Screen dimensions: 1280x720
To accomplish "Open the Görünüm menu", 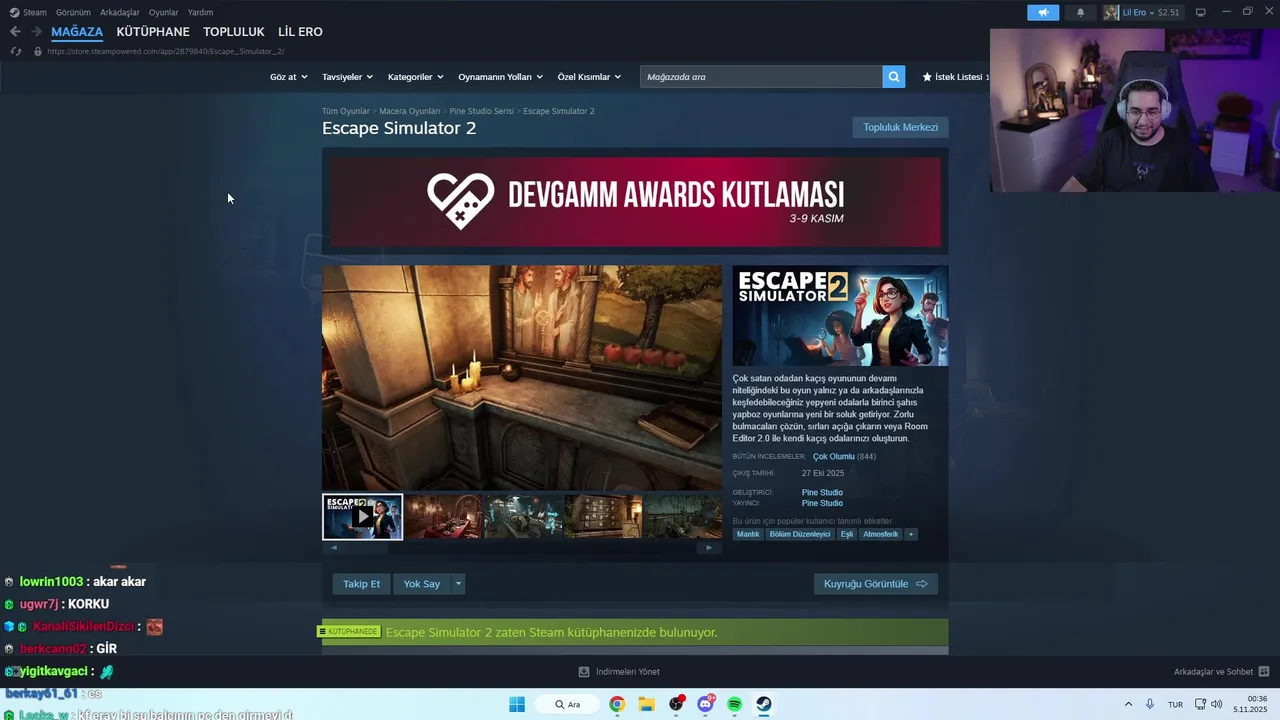I will point(73,12).
